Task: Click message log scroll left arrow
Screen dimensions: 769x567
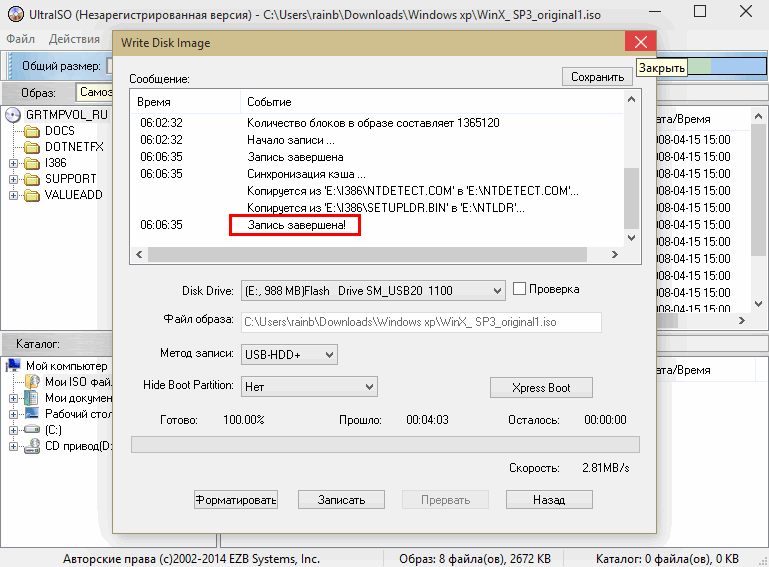Action: pos(139,254)
